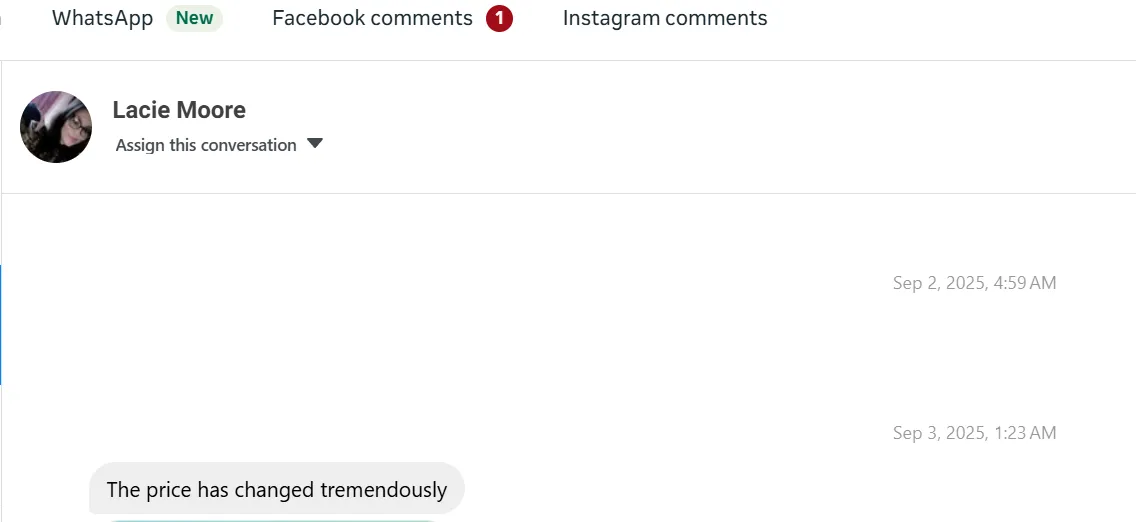Open the Assign this conversation menu

pyautogui.click(x=206, y=145)
